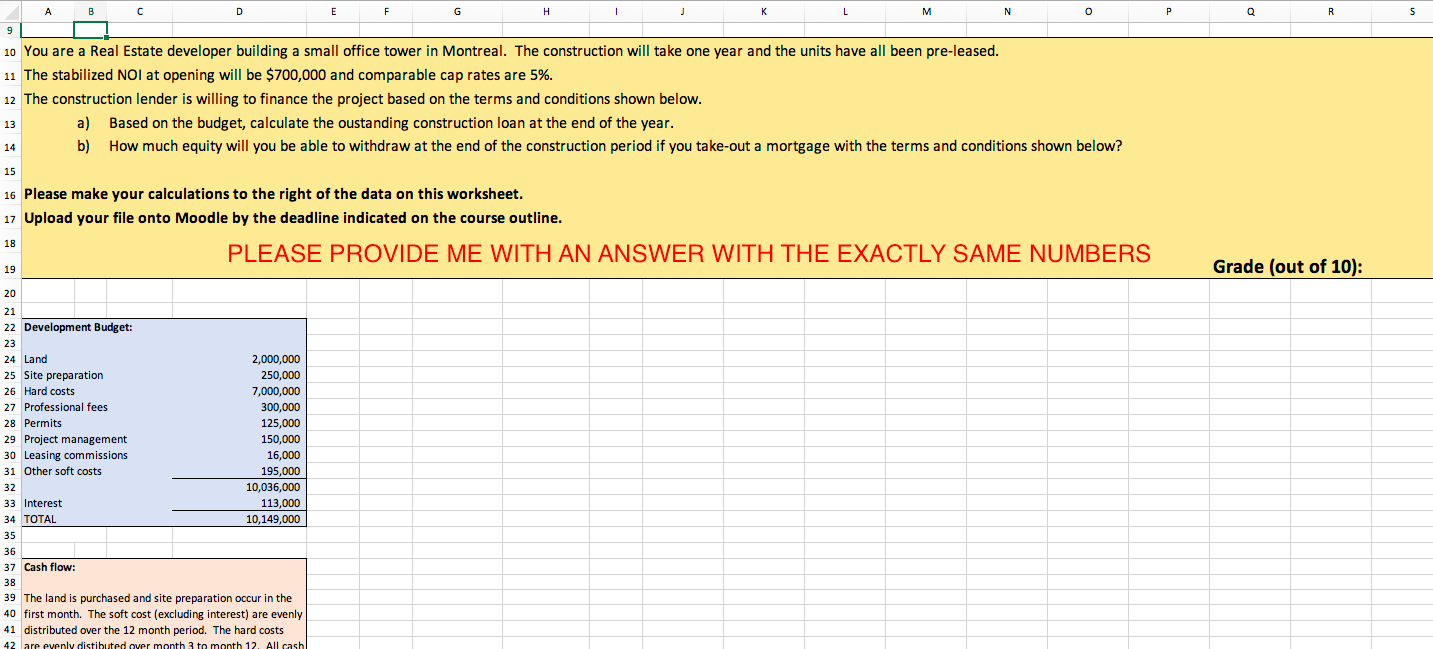Click the 'construction lender' text in row 12
The image size is (1433, 649).
coord(363,99)
